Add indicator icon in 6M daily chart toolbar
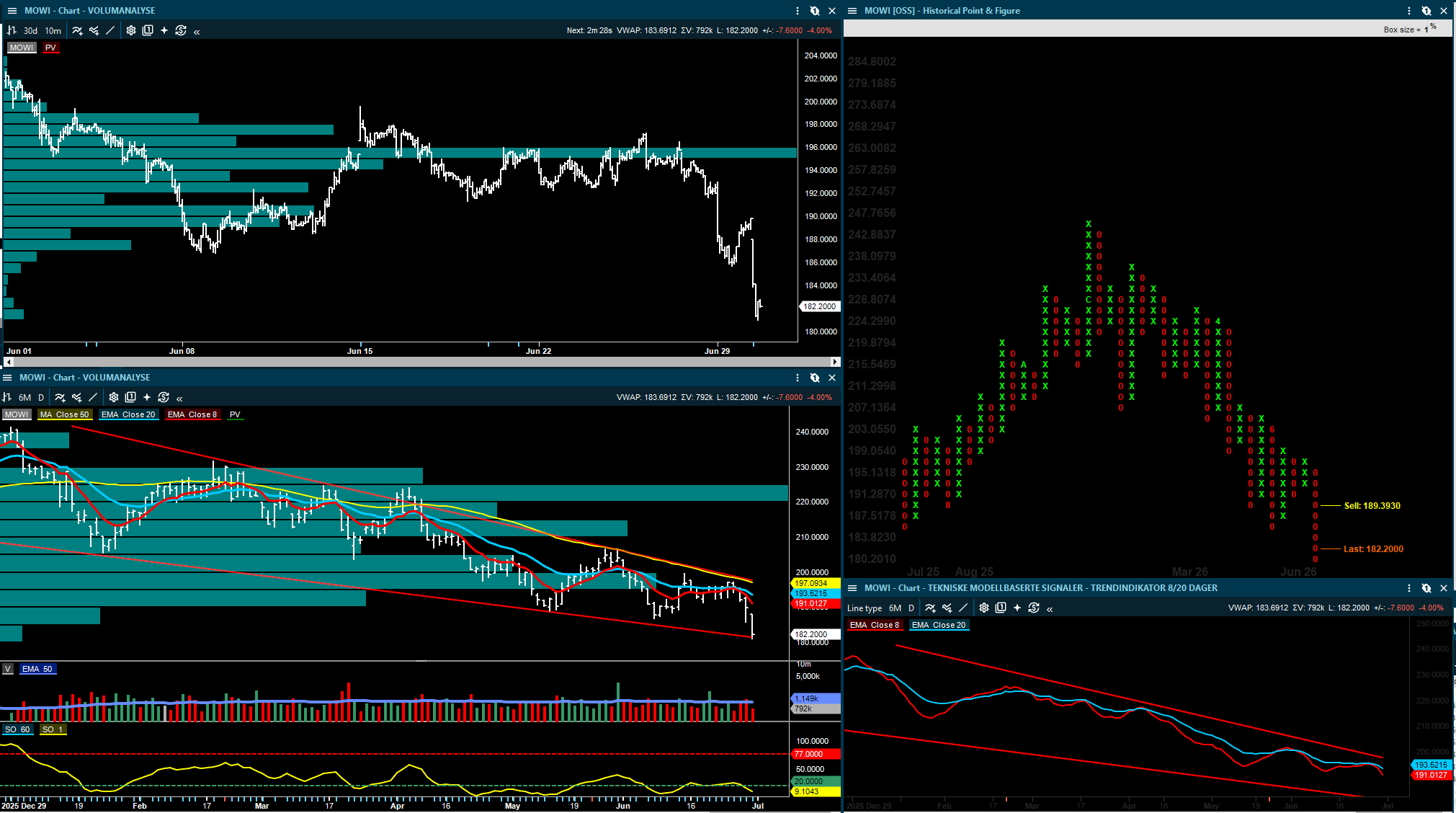 point(60,397)
